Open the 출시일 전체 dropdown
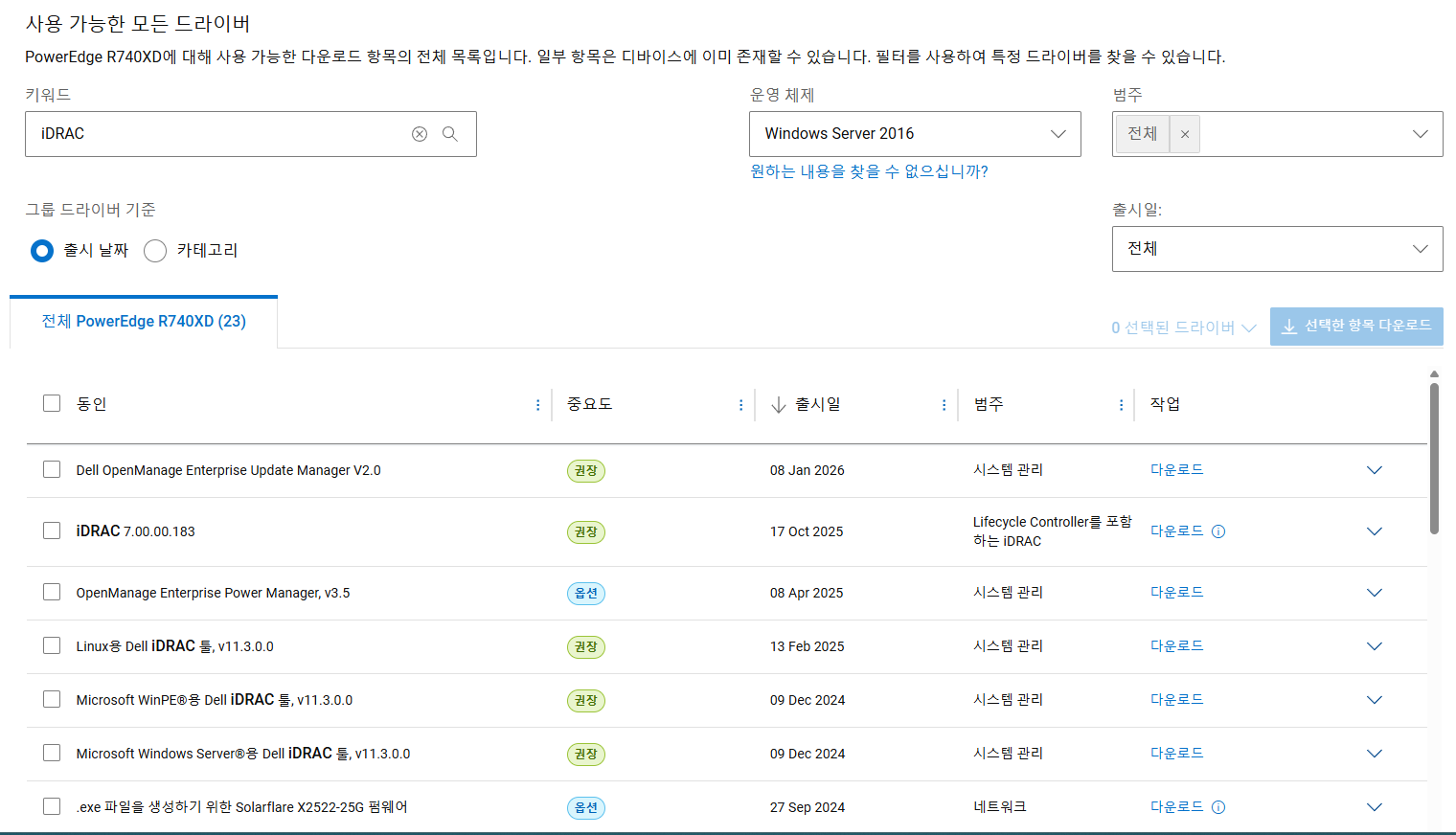 [x=1278, y=249]
